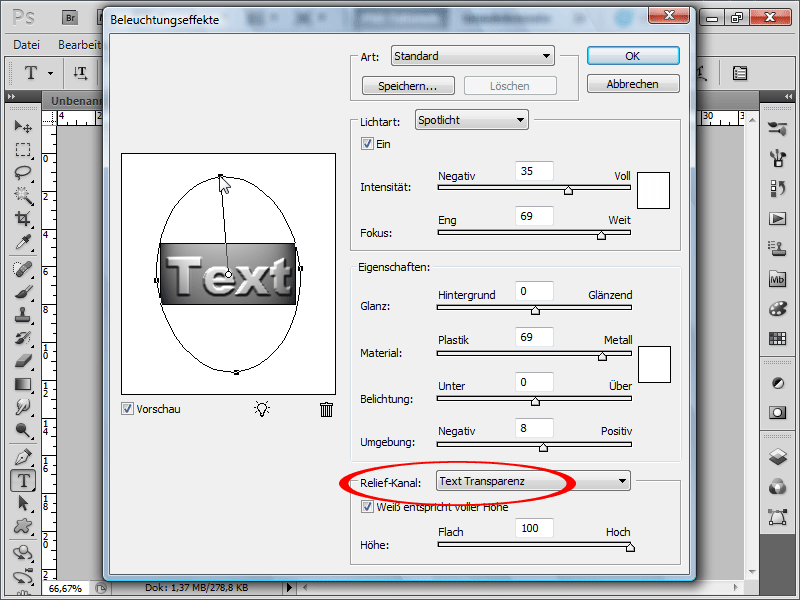Click the light color swatch beside Intensität

point(654,190)
